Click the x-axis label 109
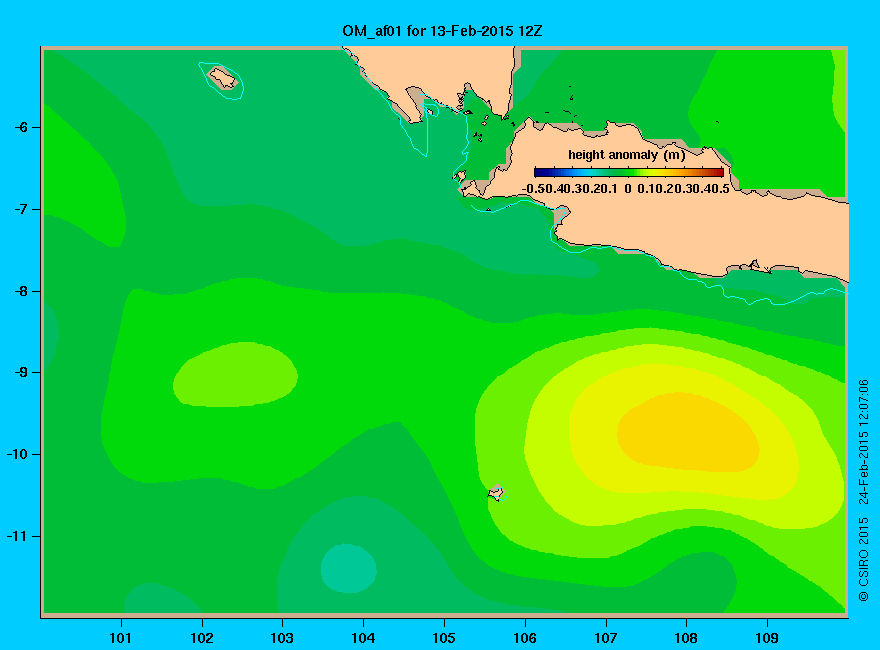Image resolution: width=880 pixels, height=650 pixels. coord(767,638)
